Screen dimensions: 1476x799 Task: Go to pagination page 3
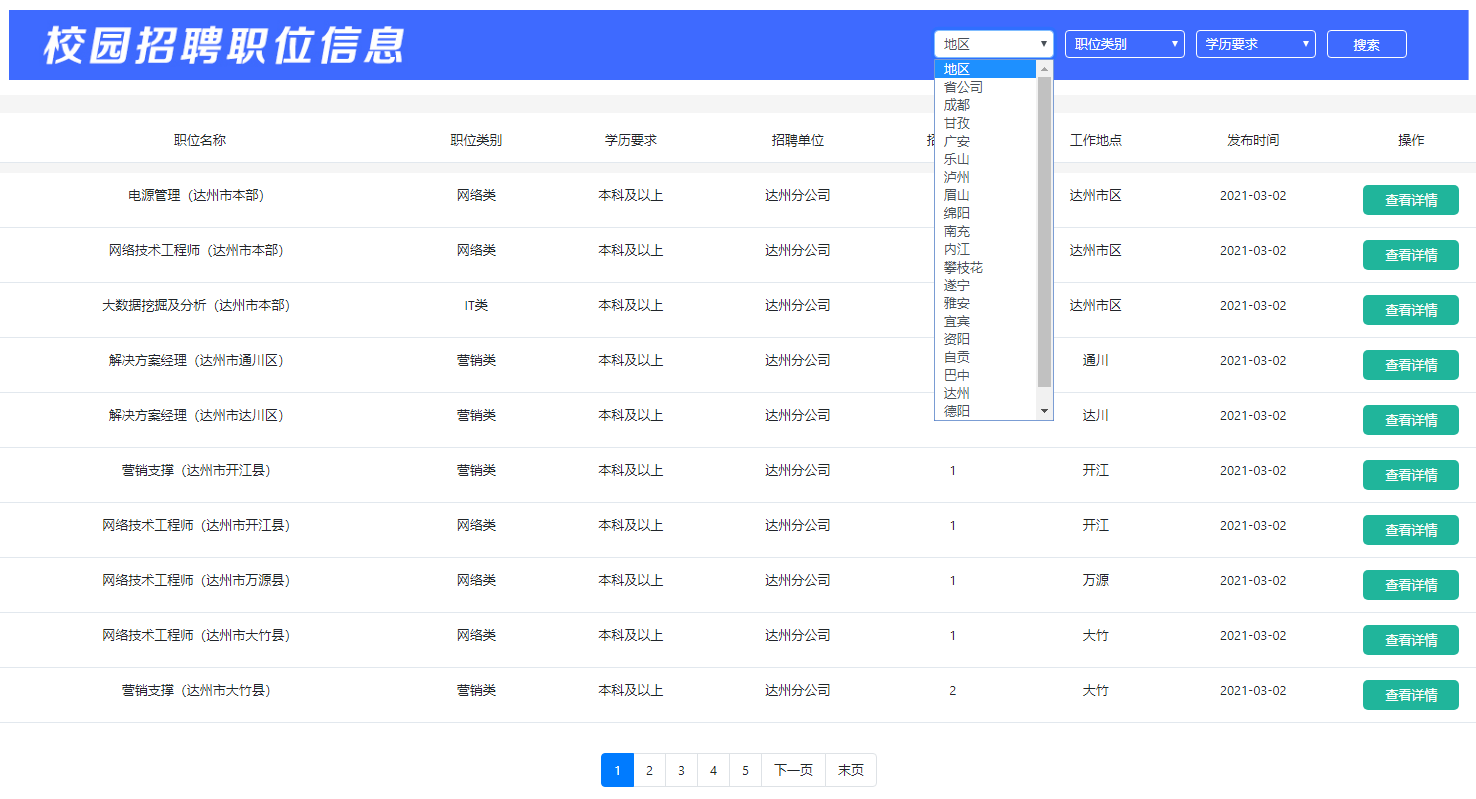[681, 770]
